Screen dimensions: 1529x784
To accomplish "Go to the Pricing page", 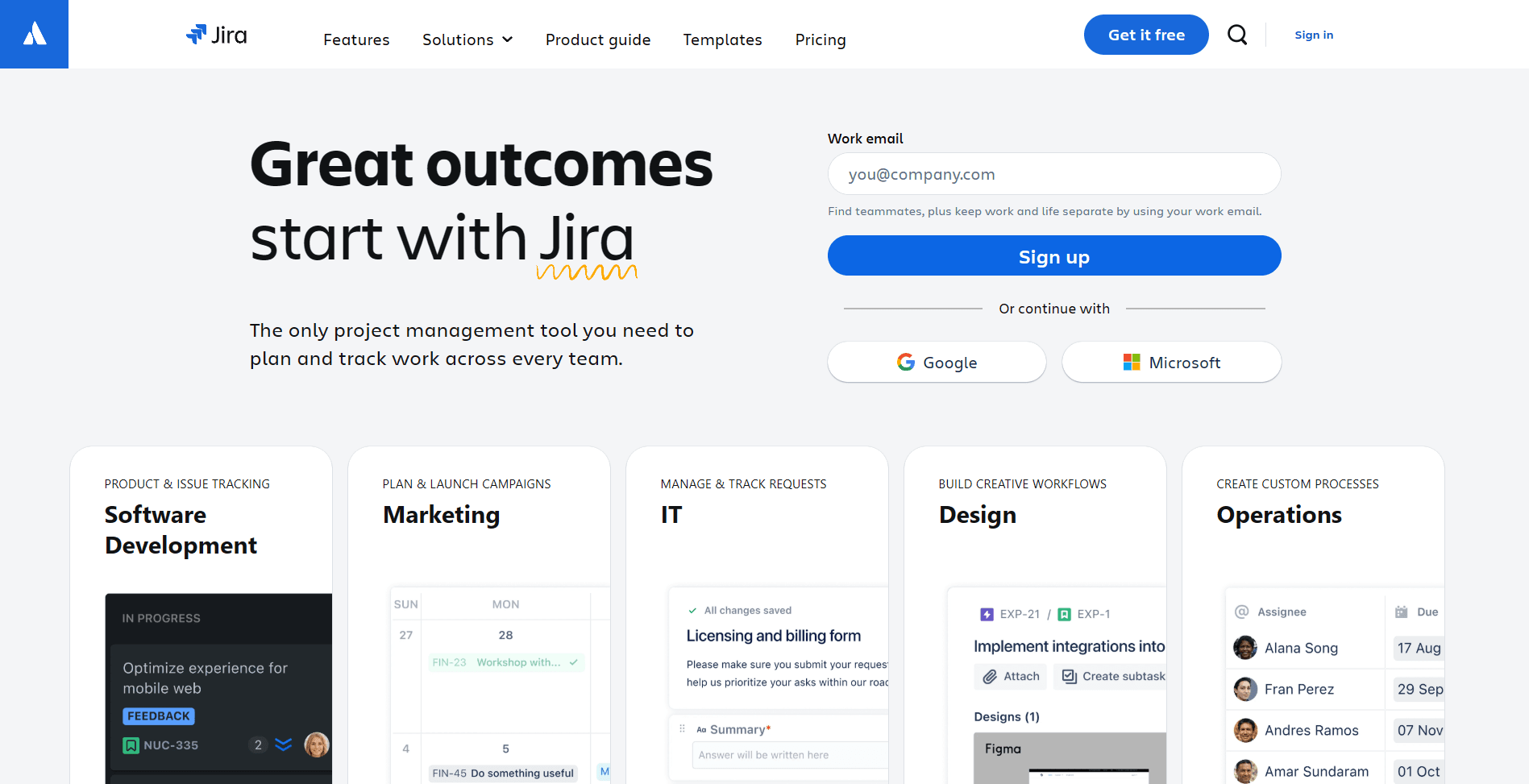I will pos(820,39).
